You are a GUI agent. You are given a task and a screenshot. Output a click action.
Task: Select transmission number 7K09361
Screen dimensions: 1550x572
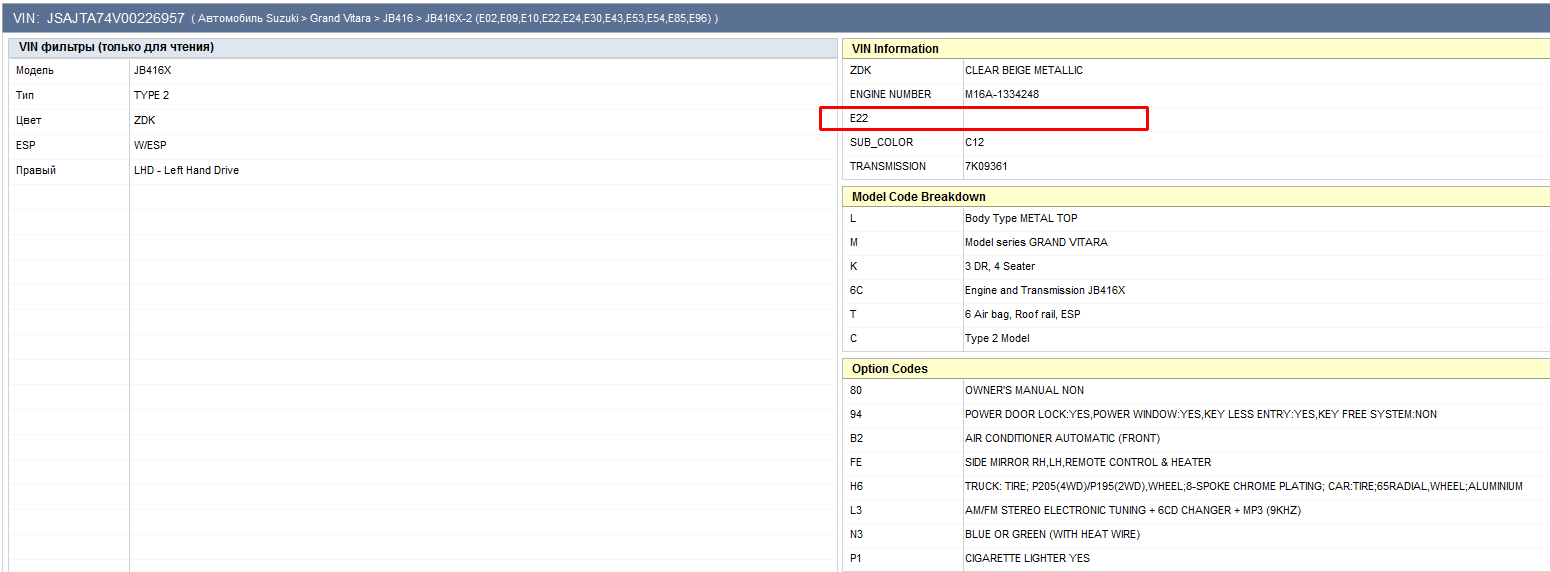(x=987, y=167)
